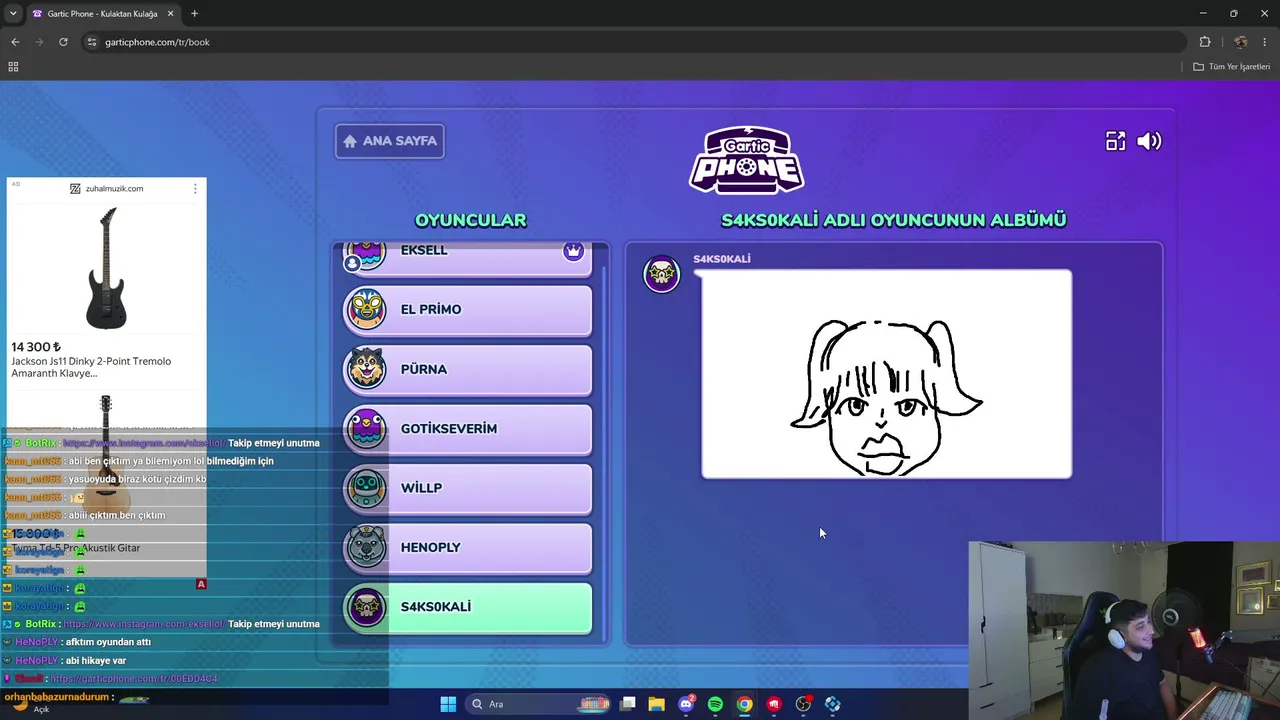Image resolution: width=1280 pixels, height=720 pixels.
Task: View site information for garticphone.com
Action: pyautogui.click(x=91, y=42)
